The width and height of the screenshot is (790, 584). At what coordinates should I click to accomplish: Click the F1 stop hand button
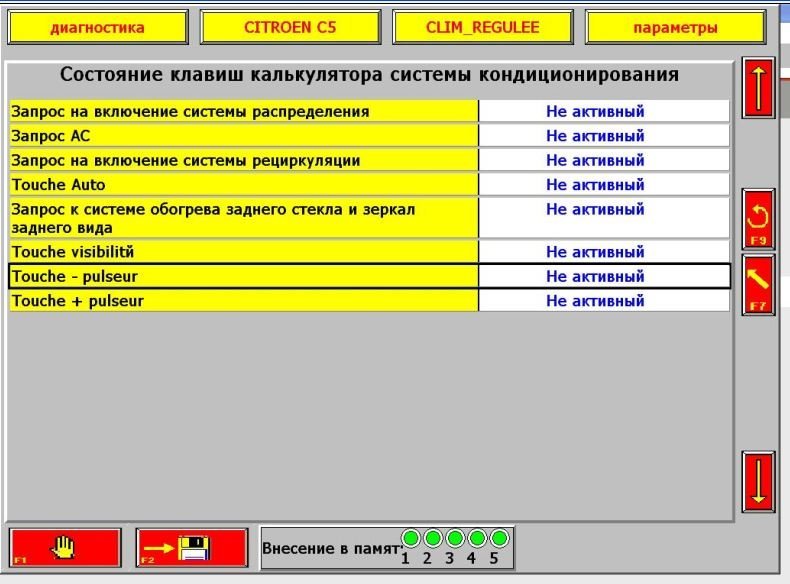tap(64, 547)
